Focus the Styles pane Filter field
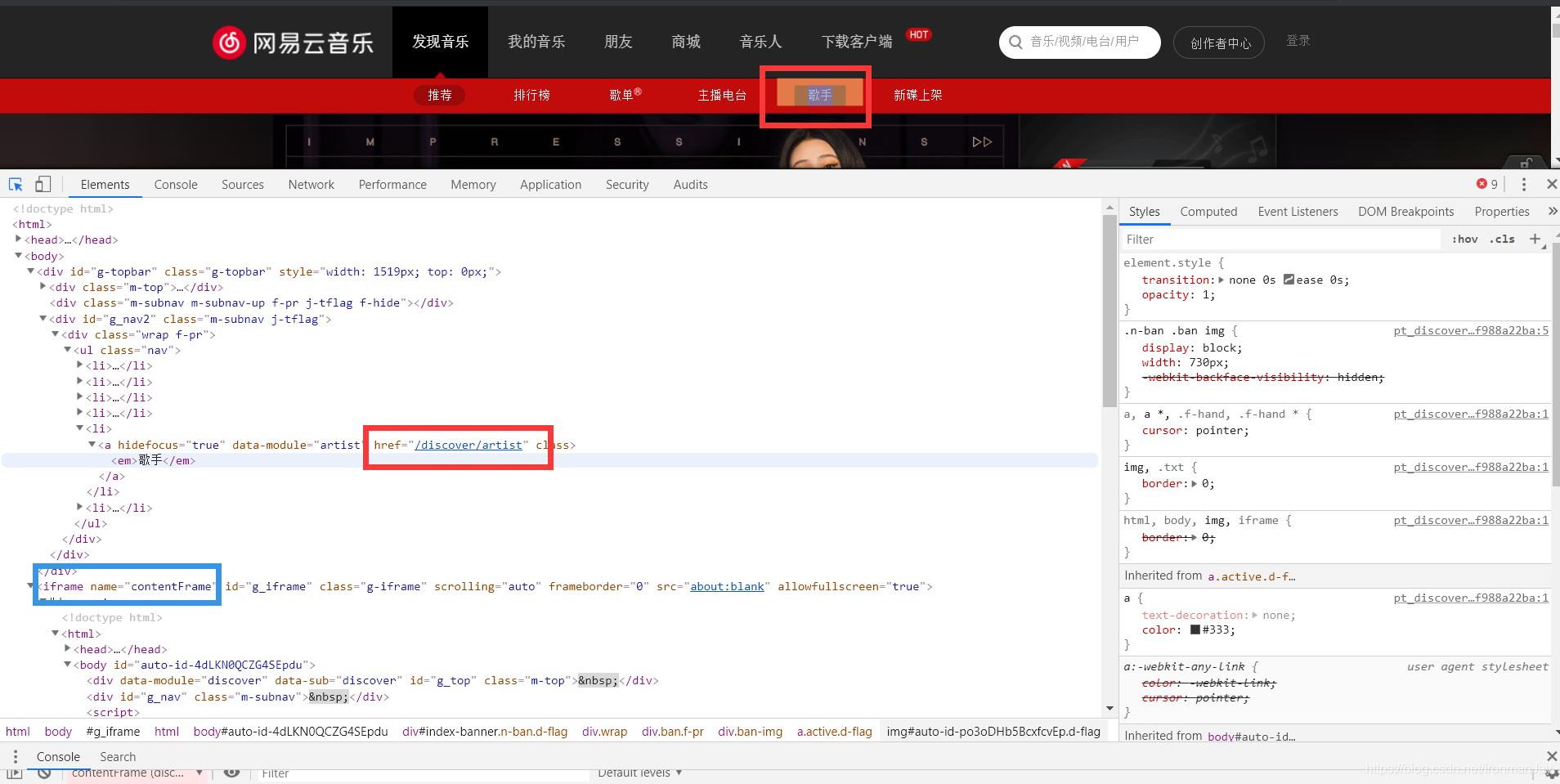 1280,239
